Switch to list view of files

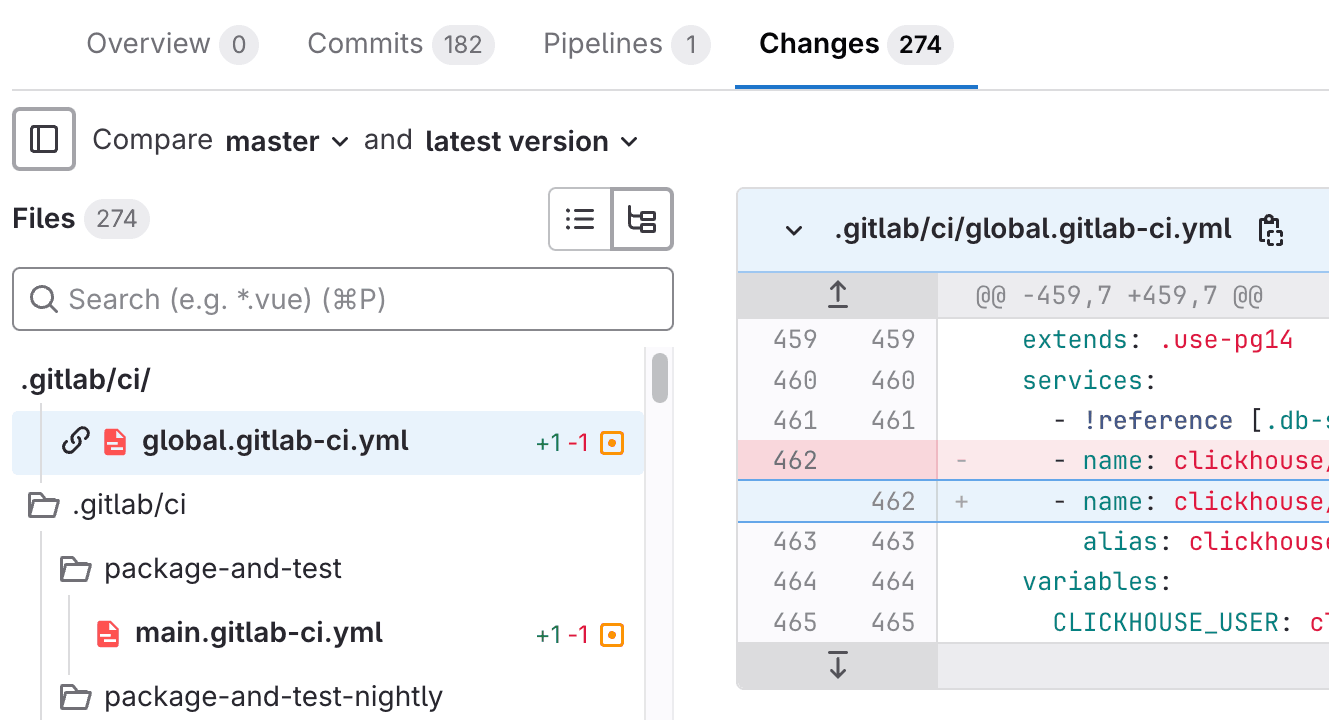580,219
